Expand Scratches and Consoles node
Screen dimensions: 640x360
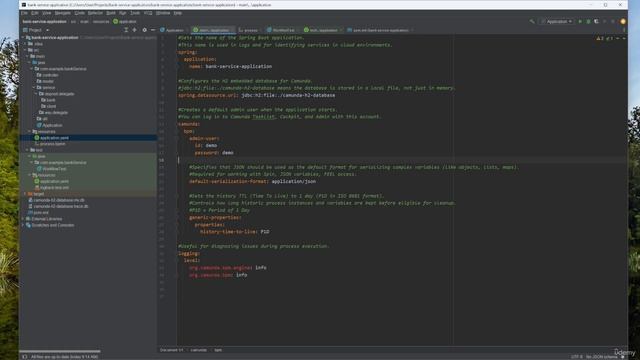(23, 225)
